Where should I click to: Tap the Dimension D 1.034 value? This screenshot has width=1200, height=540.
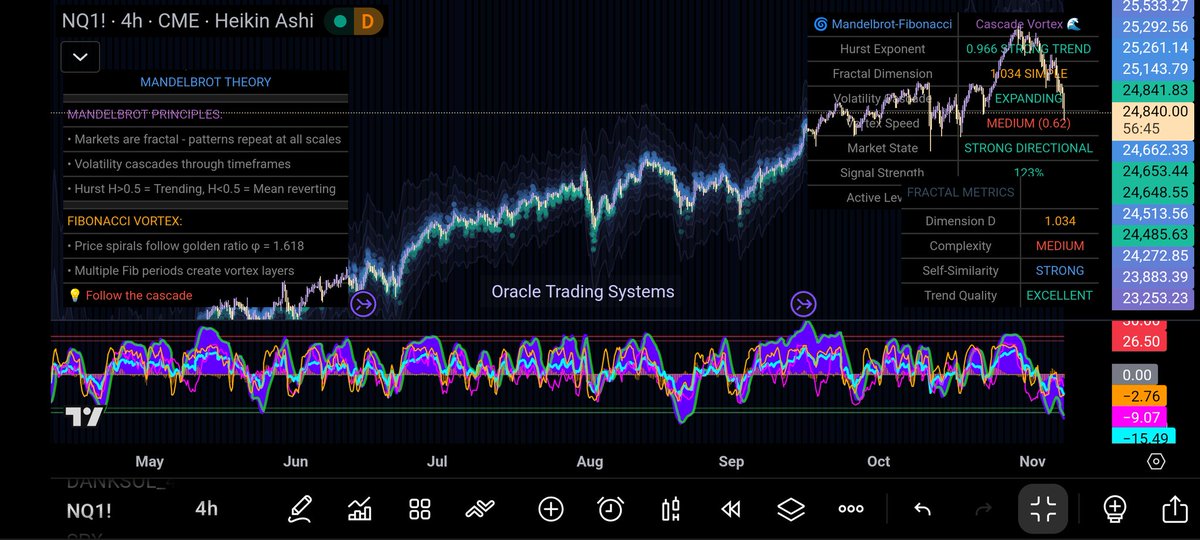click(x=1059, y=221)
